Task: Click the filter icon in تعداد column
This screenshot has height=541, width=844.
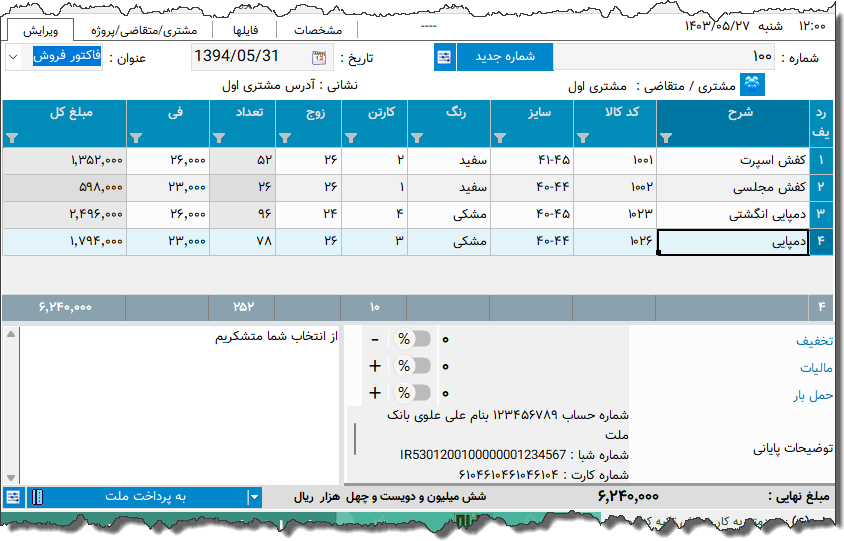Action: pyautogui.click(x=219, y=138)
